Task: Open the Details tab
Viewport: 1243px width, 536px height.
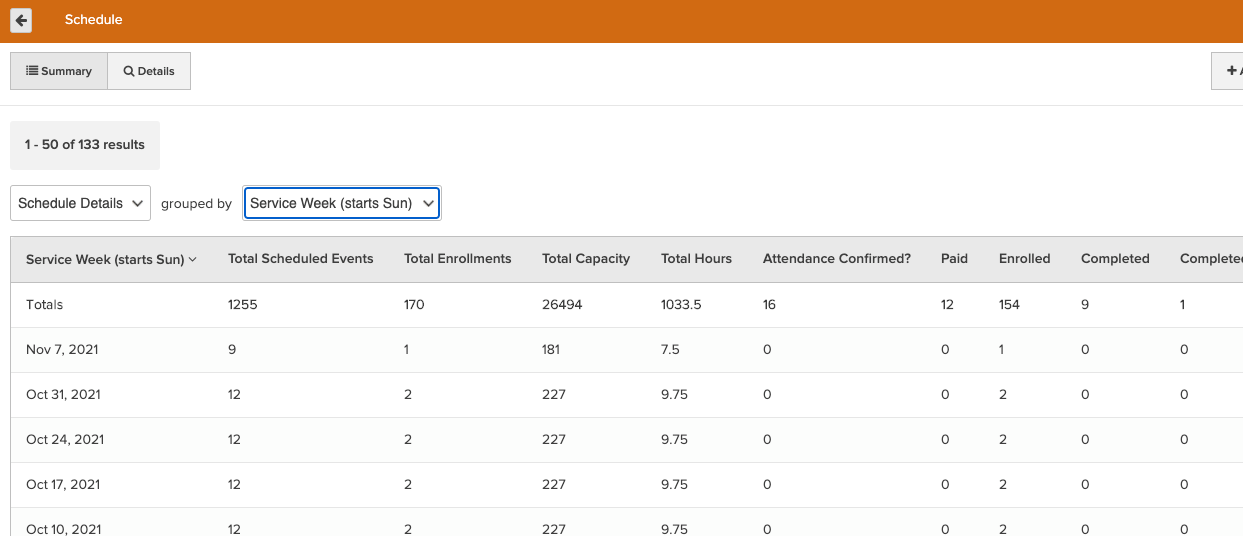Action: 149,71
